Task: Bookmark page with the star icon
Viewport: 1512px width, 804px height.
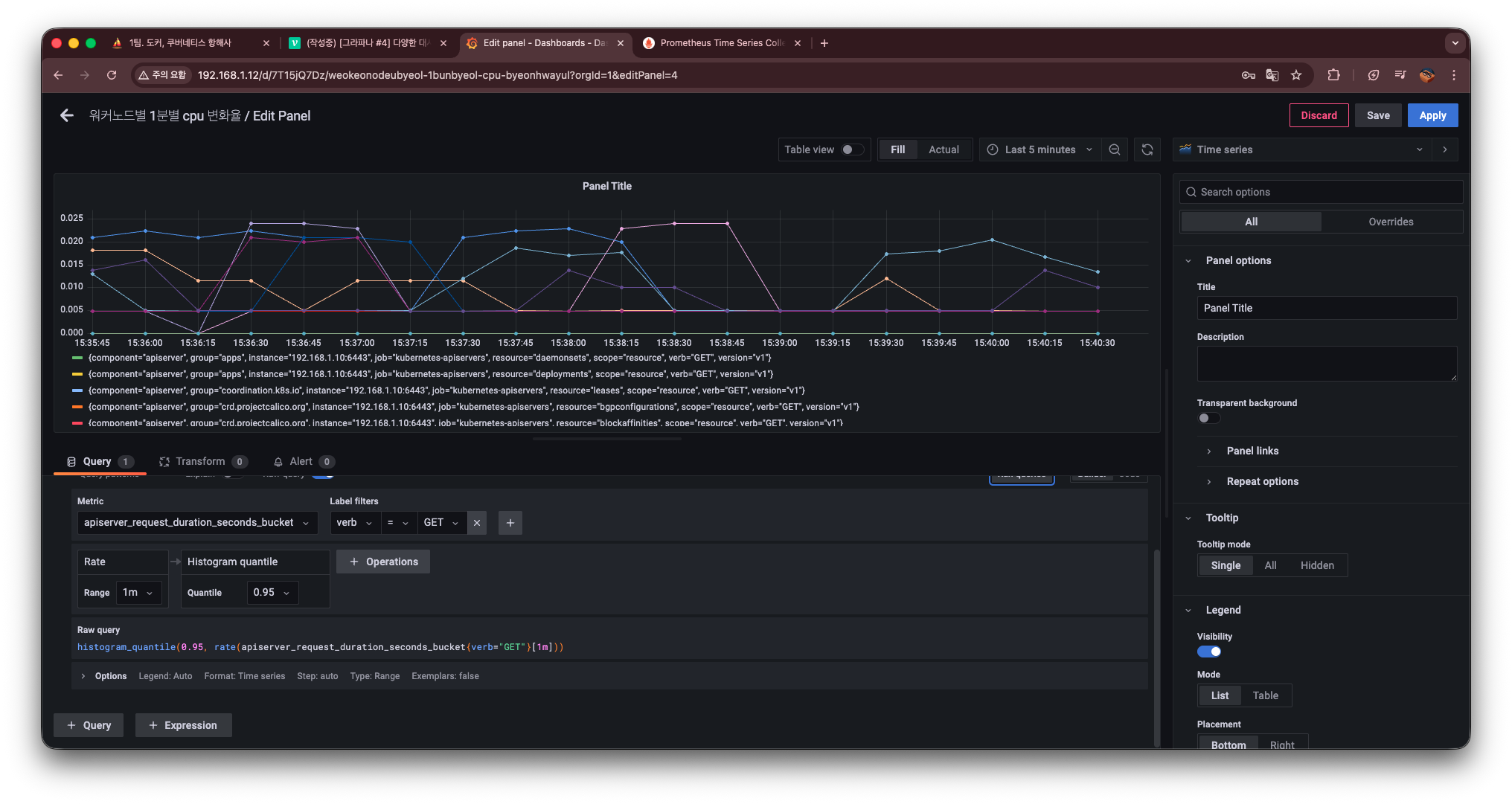Action: pyautogui.click(x=1296, y=75)
